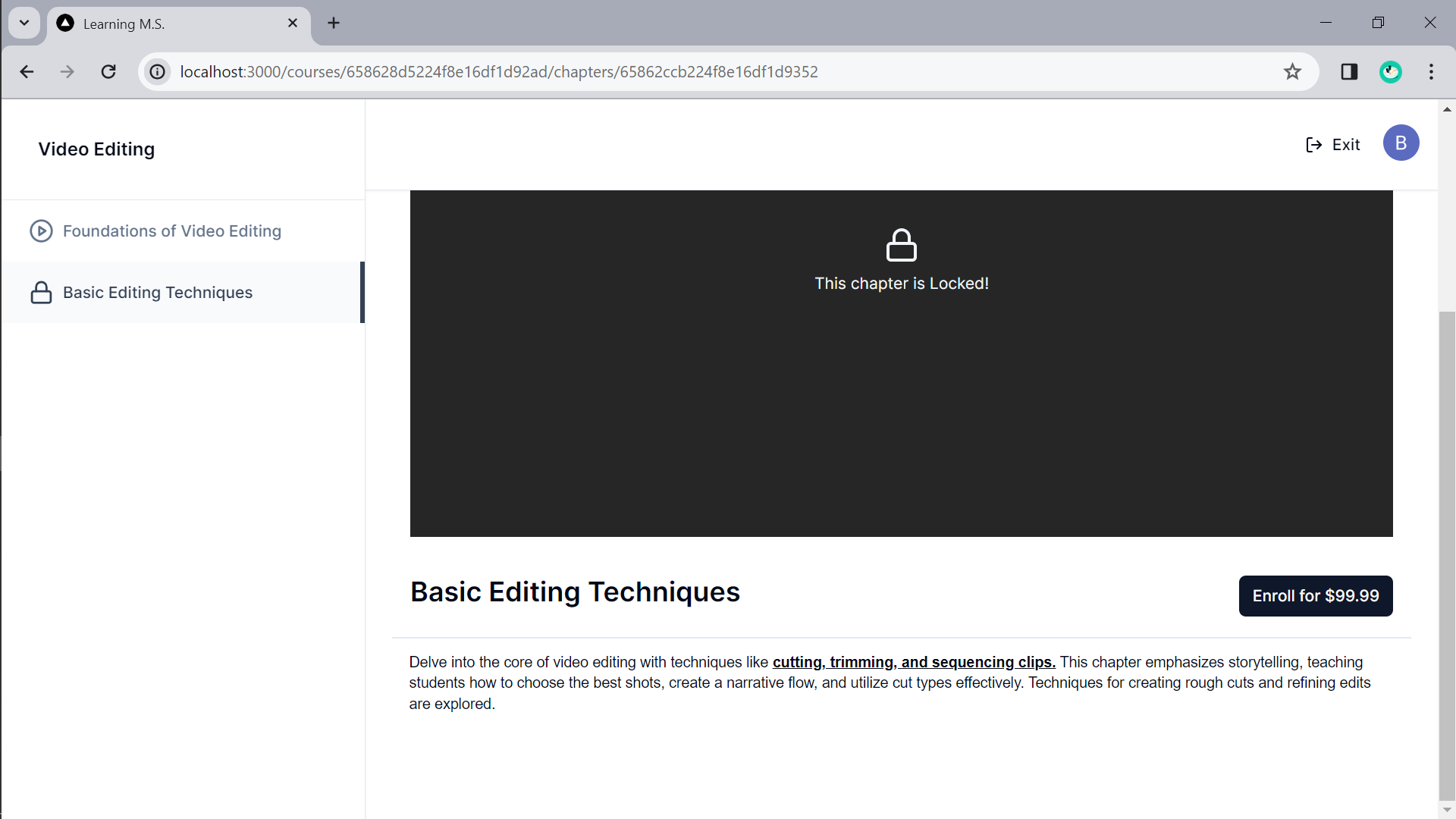Open the cutting, trimming, and sequencing clips link
The height and width of the screenshot is (819, 1456).
click(913, 662)
